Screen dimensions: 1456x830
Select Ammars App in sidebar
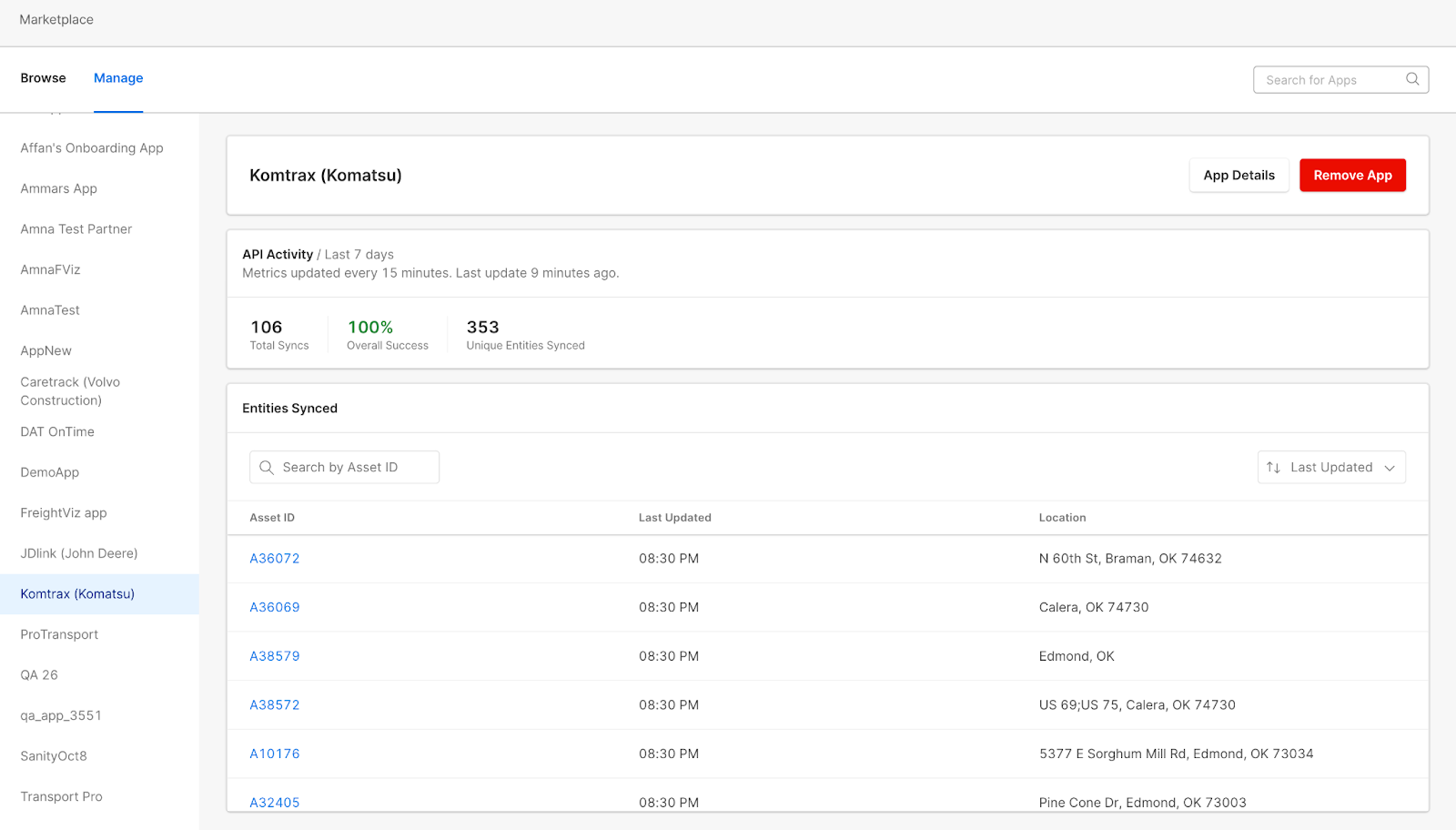point(58,188)
